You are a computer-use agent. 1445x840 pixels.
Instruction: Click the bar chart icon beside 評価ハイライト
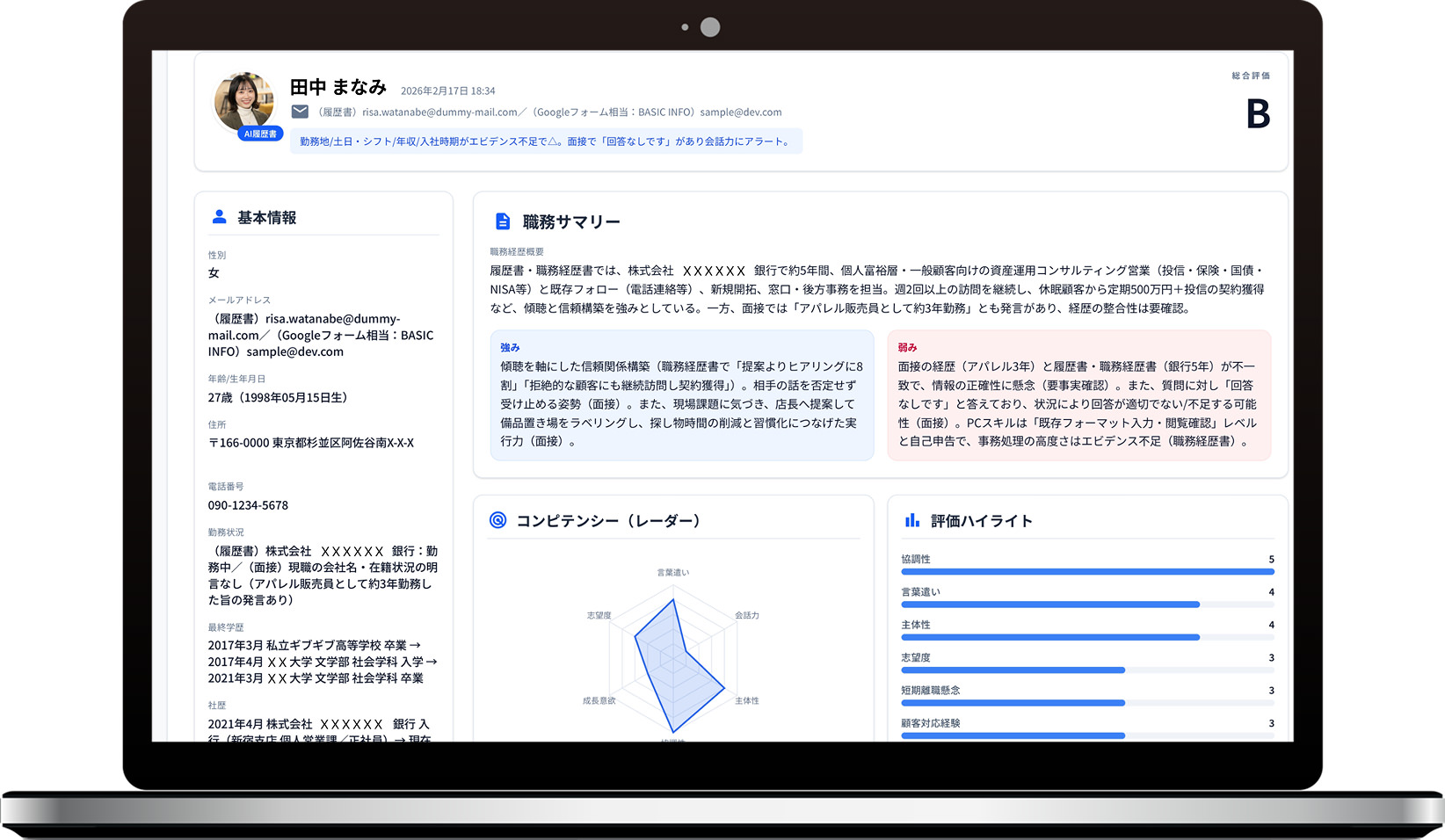(x=911, y=521)
